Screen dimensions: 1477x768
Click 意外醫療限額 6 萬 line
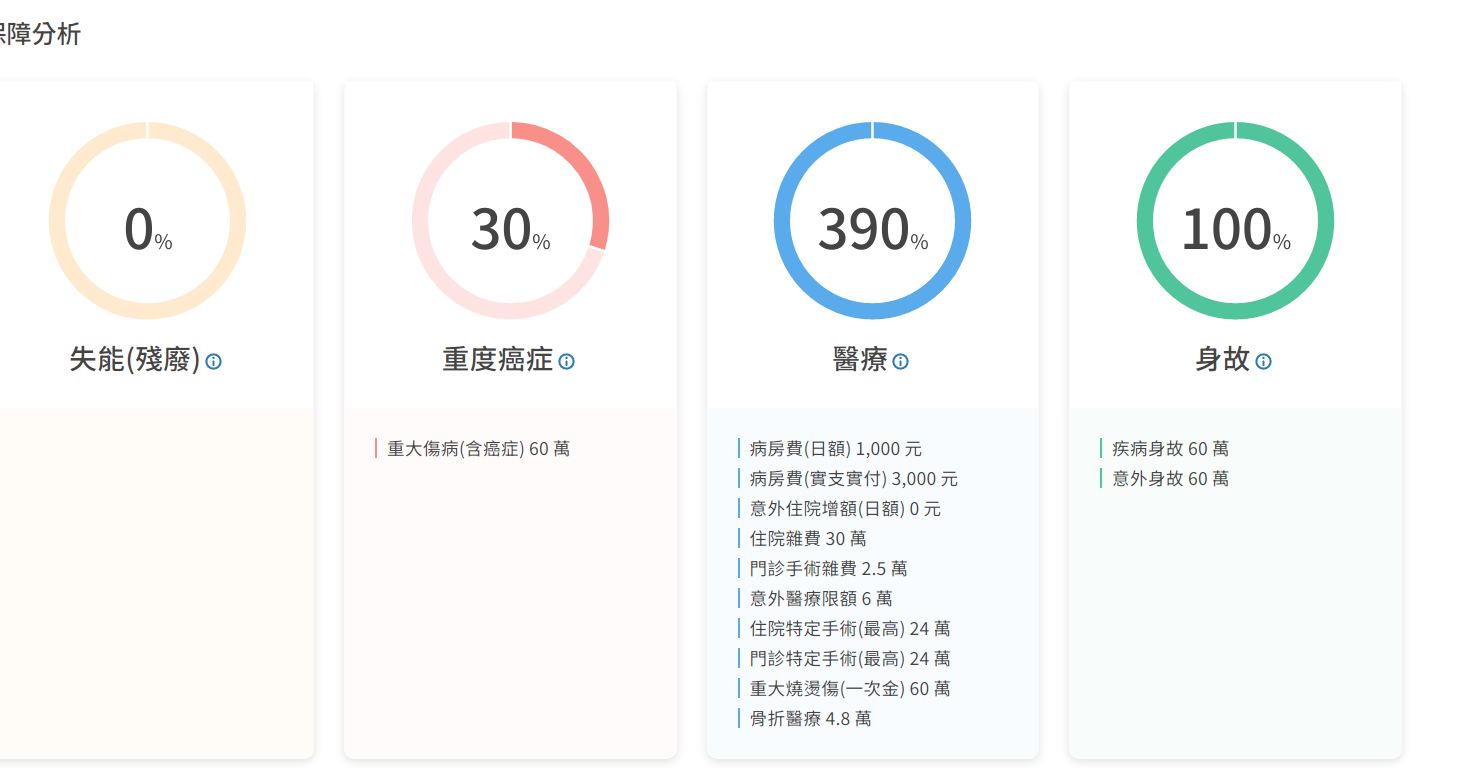821,599
